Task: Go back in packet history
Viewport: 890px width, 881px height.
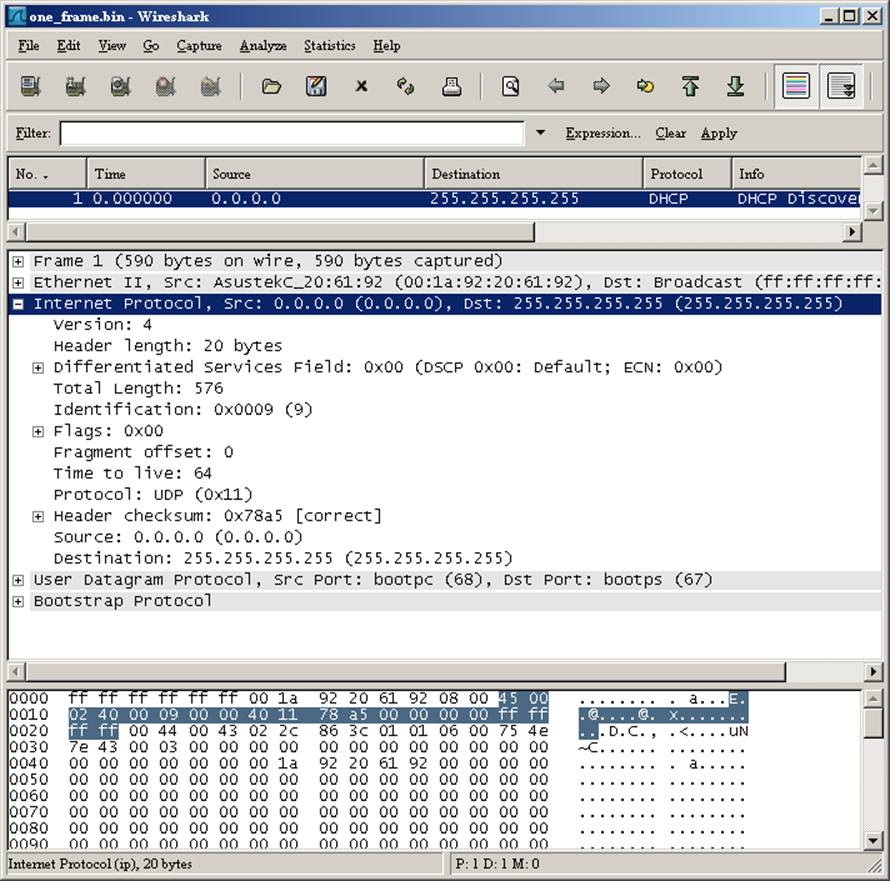Action: pyautogui.click(x=556, y=86)
